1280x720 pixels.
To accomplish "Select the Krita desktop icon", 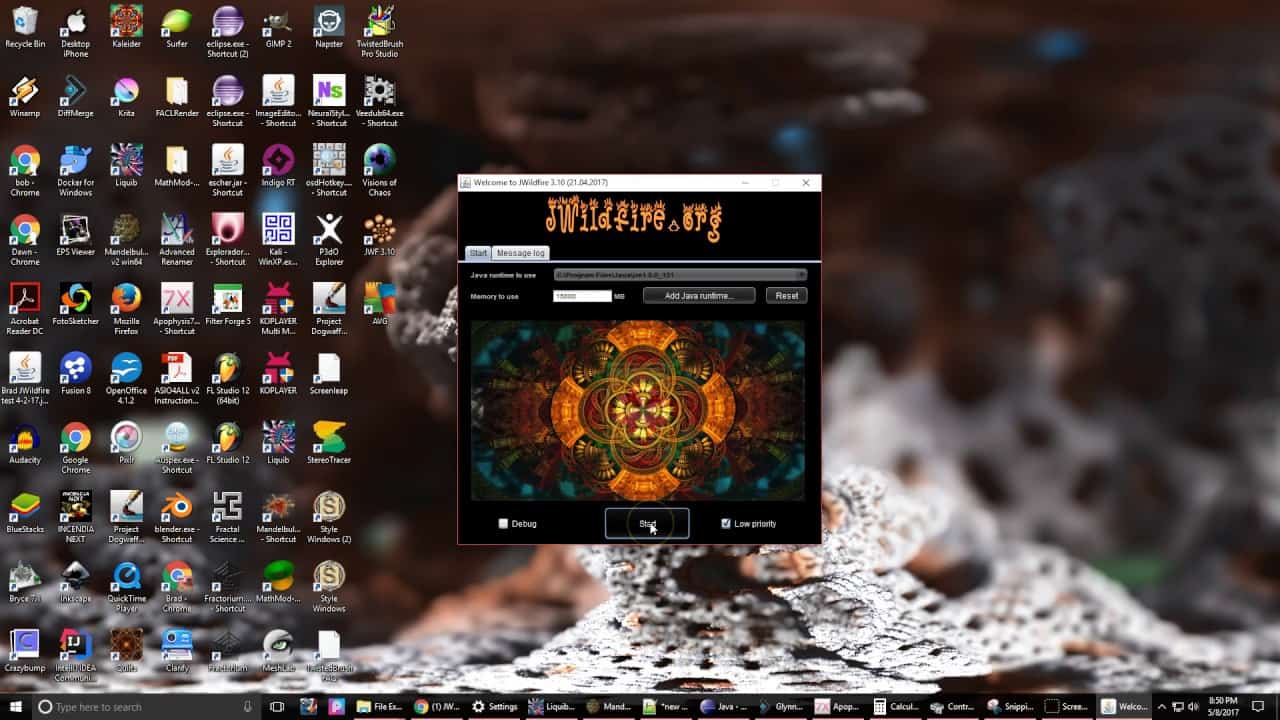I will tap(126, 97).
